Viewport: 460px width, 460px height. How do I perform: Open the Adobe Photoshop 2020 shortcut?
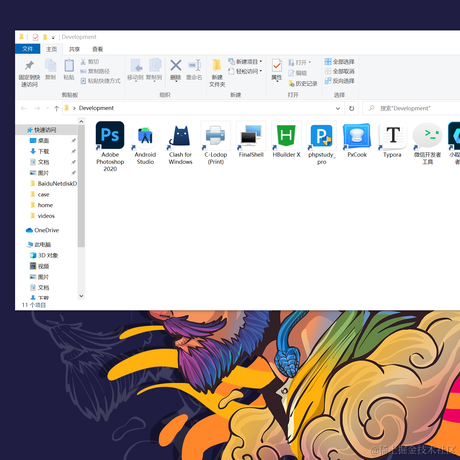point(110,146)
